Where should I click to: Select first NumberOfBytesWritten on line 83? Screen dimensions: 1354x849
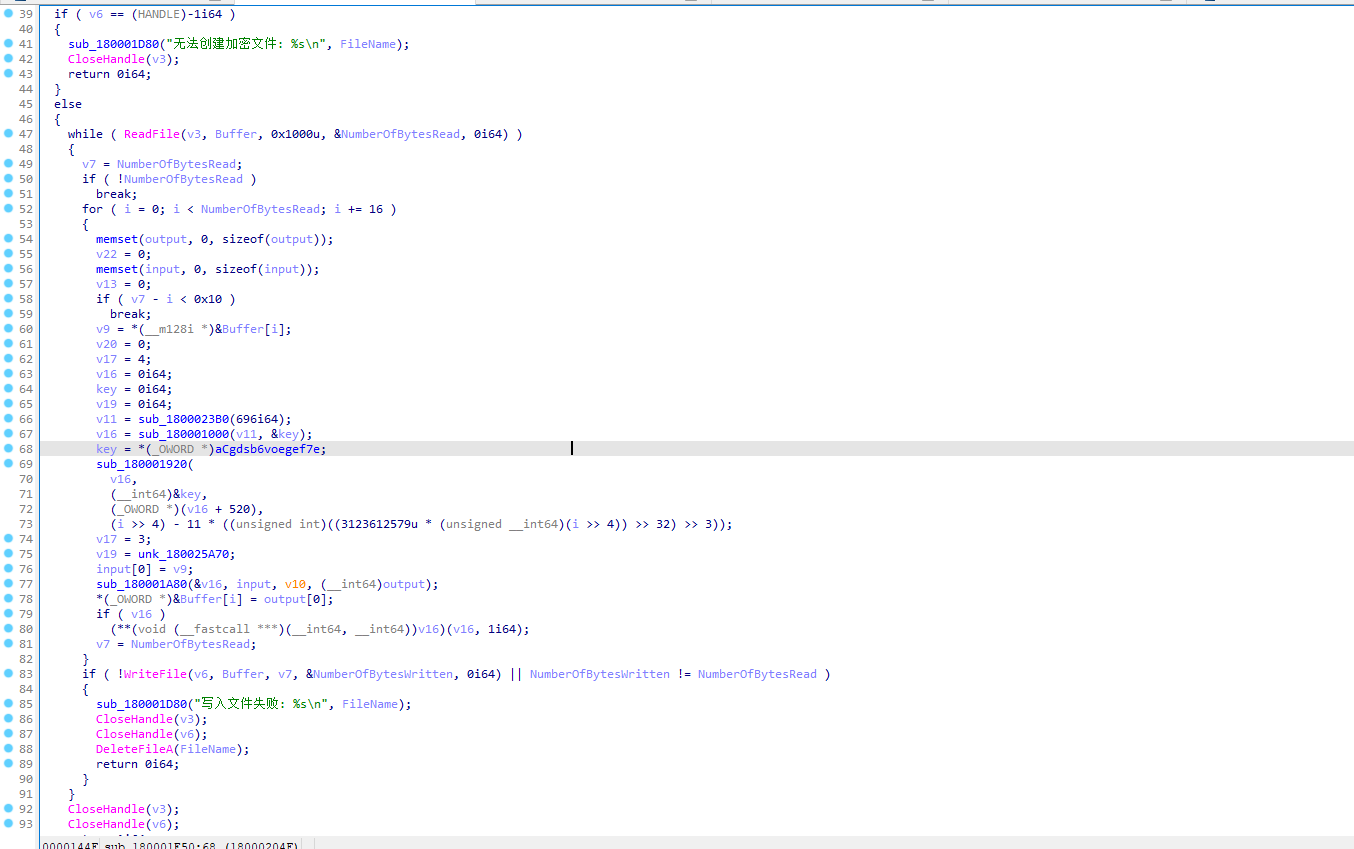pyautogui.click(x=383, y=674)
